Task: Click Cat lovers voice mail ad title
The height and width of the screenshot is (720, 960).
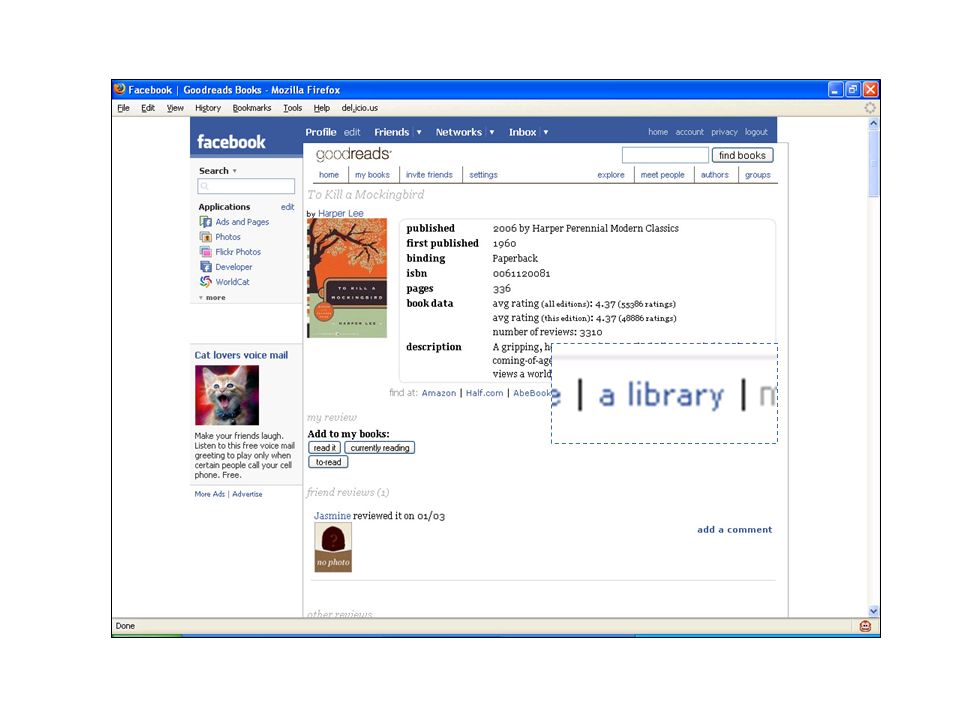Action: tap(241, 355)
